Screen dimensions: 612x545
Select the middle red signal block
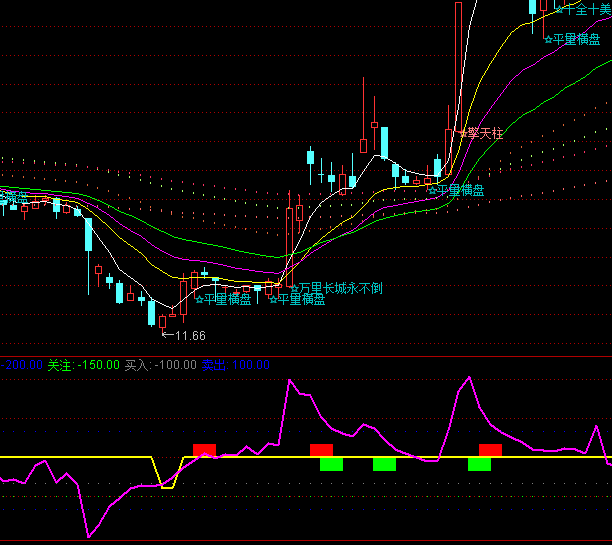point(321,449)
